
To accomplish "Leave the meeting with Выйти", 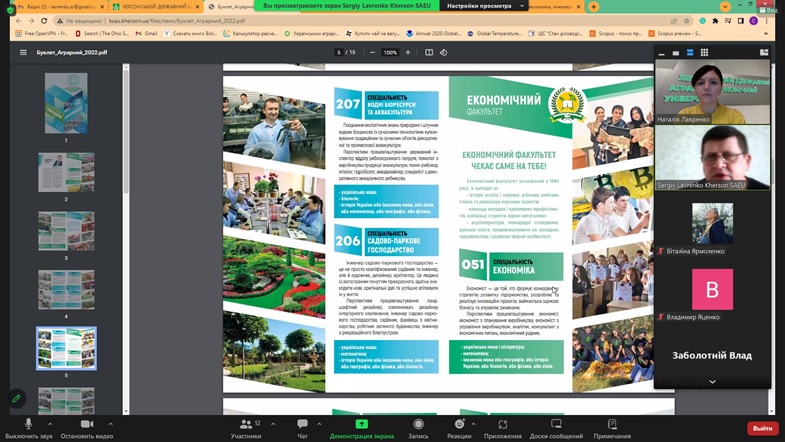I will point(762,428).
